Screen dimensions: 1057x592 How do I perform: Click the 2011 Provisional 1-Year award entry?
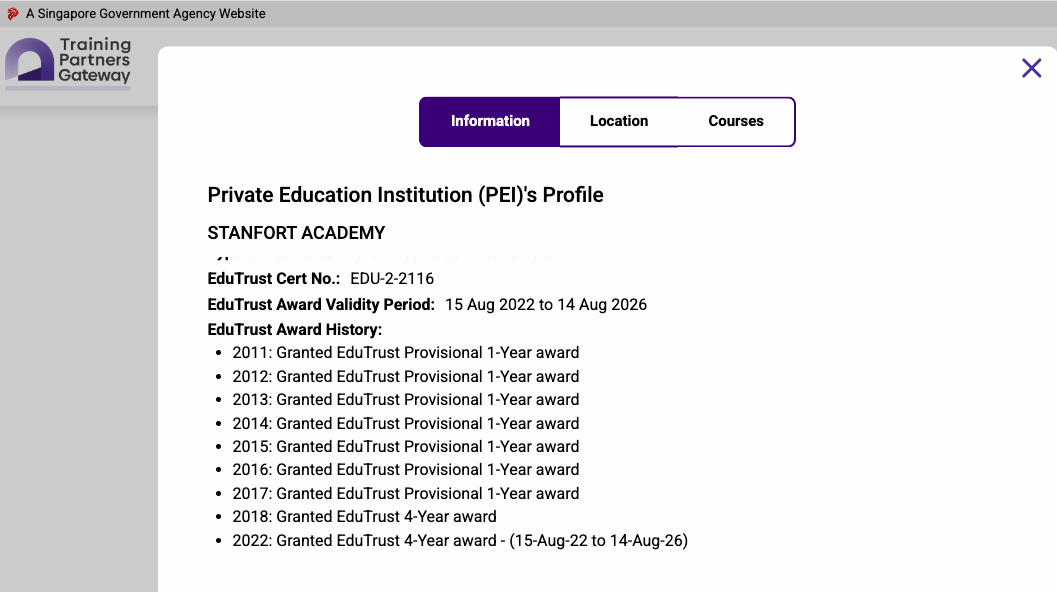coord(405,352)
